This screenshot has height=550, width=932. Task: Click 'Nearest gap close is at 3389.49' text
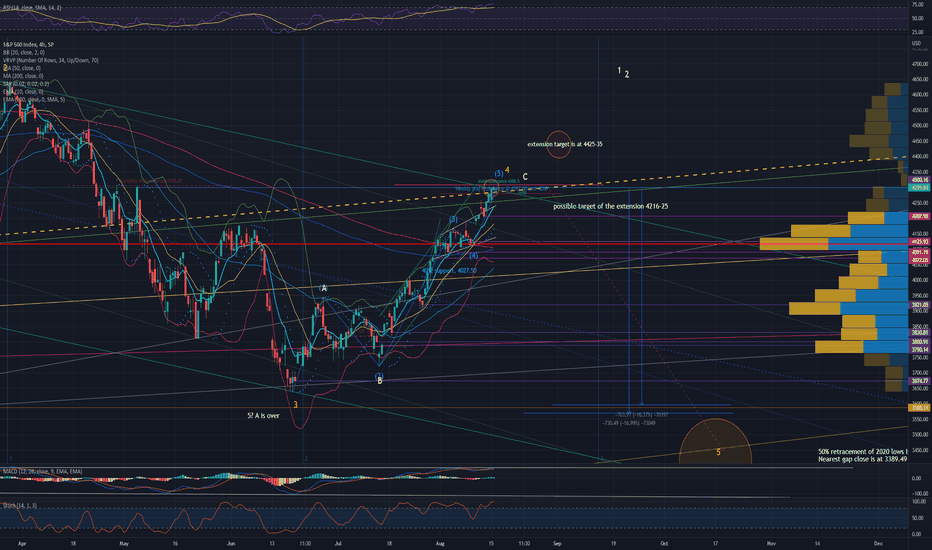click(x=862, y=459)
